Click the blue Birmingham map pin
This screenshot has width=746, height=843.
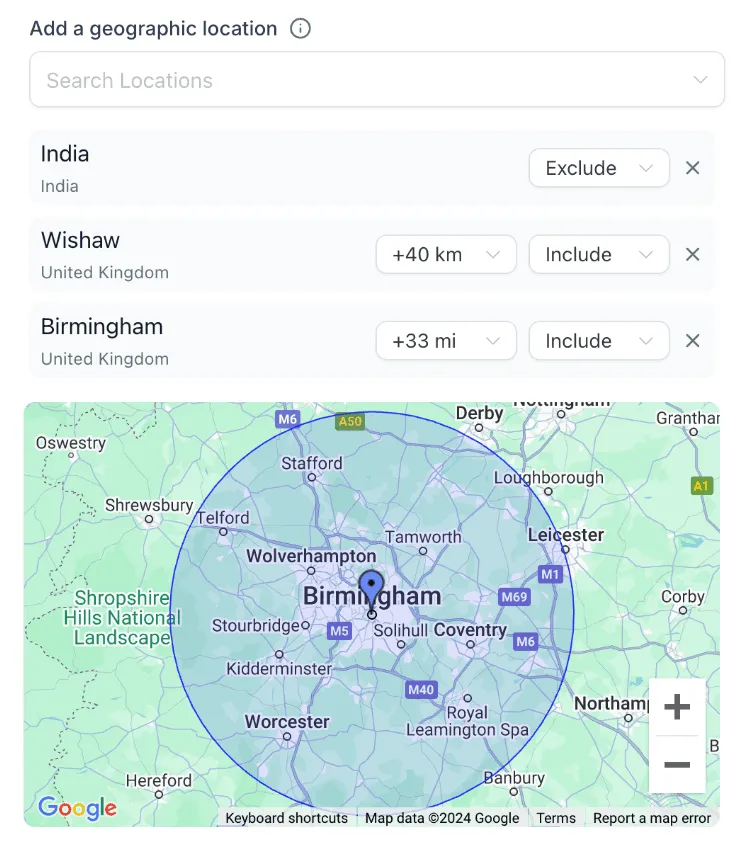(371, 588)
